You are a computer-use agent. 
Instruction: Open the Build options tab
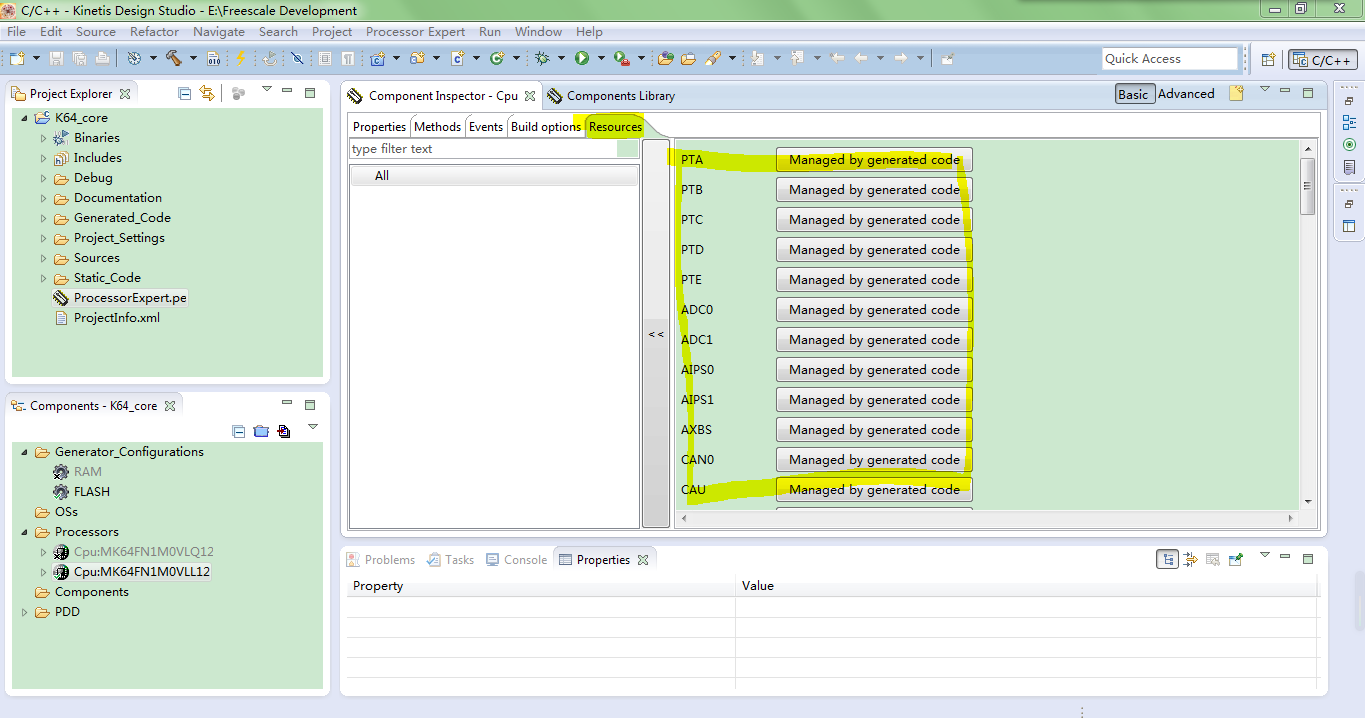[x=545, y=127]
